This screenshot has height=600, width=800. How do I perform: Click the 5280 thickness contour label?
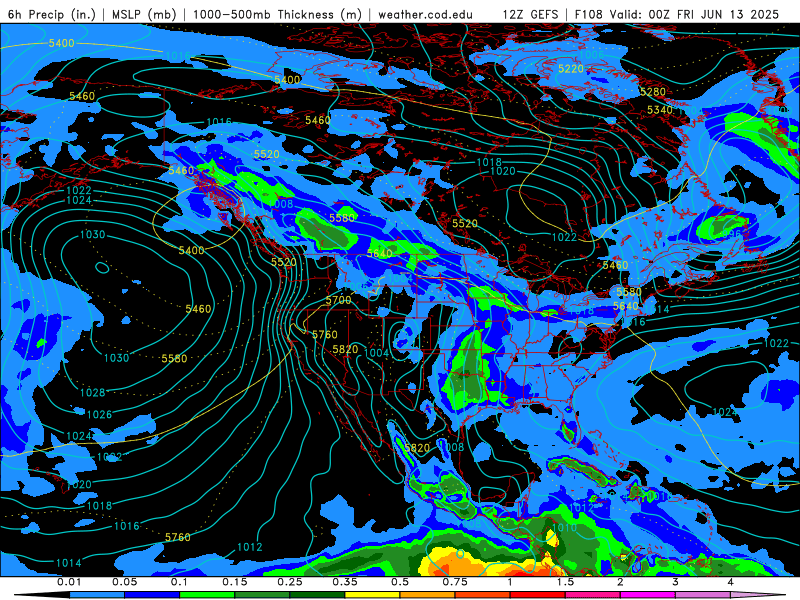point(653,92)
